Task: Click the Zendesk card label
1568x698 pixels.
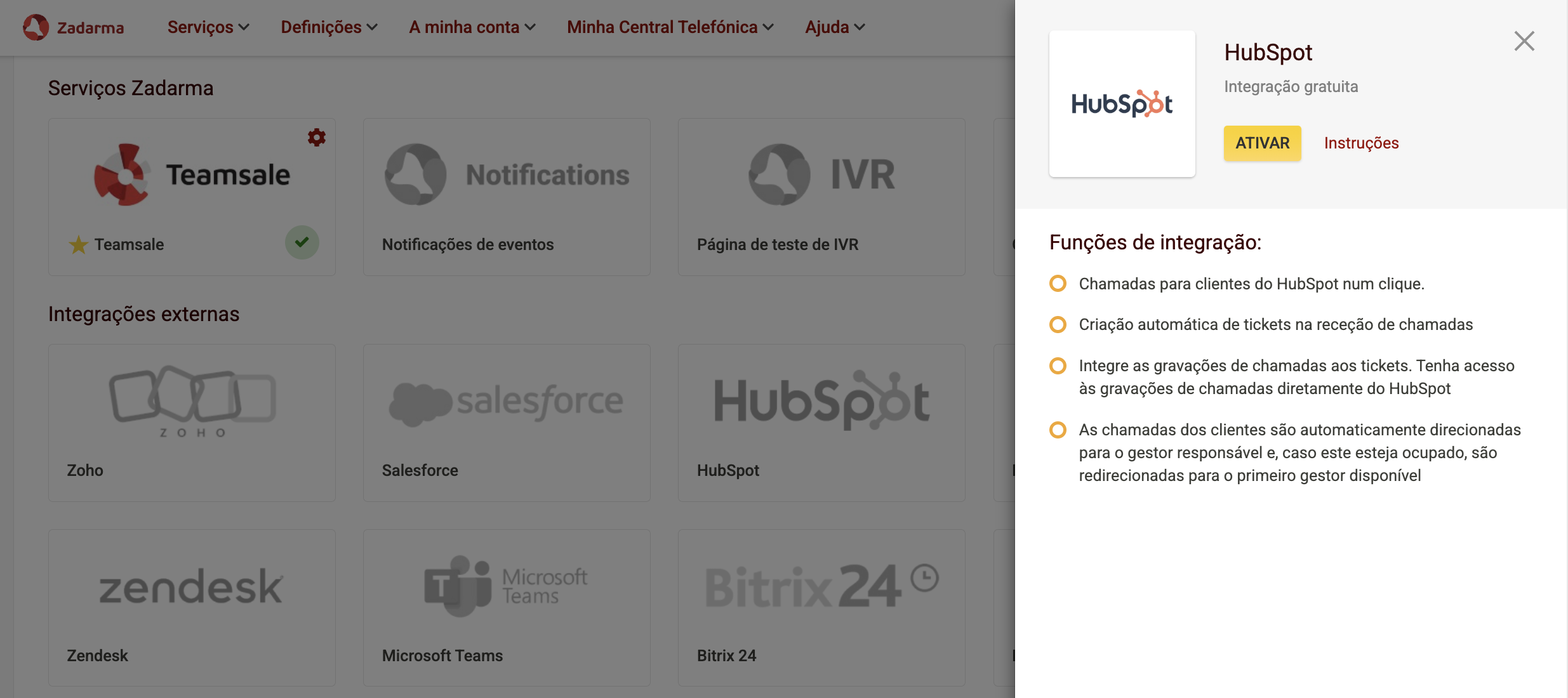Action: point(98,655)
